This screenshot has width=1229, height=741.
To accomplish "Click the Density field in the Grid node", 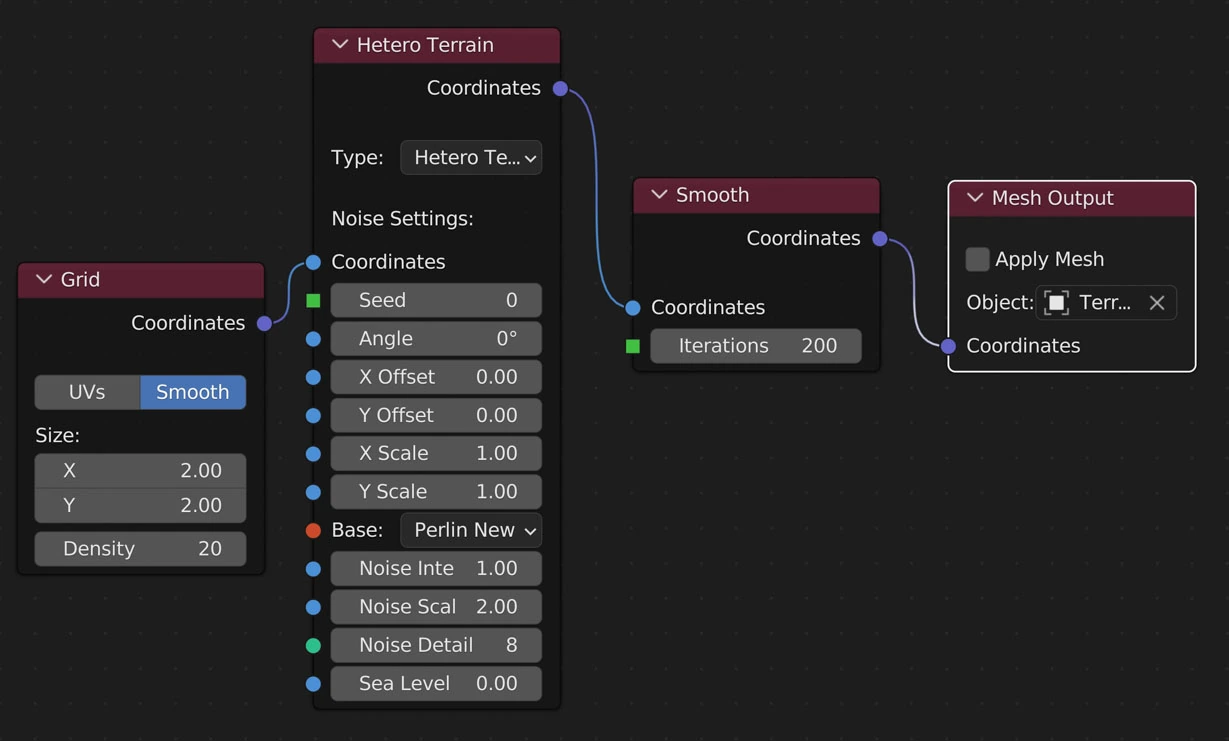I will point(140,549).
